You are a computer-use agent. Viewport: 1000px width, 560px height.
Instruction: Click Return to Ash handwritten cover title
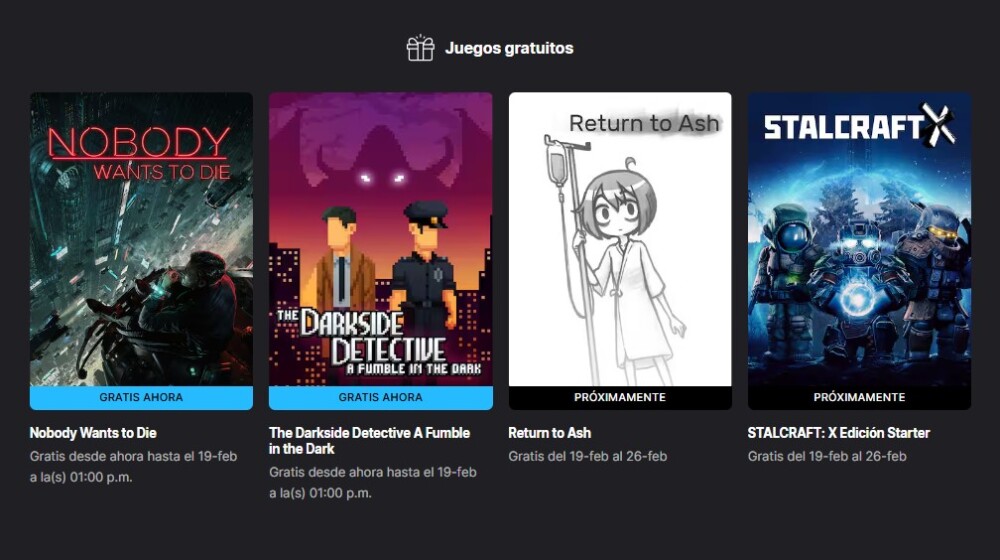[644, 123]
